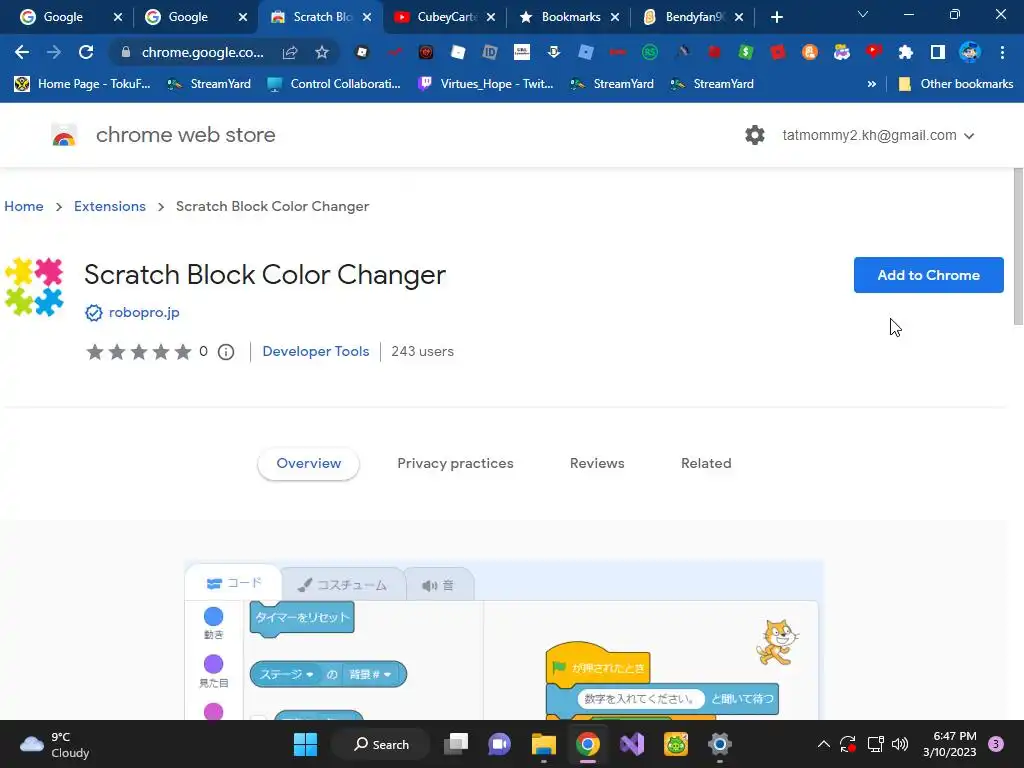The height and width of the screenshot is (768, 1024).
Task: Click the extension screenshot preview image
Action: pyautogui.click(x=504, y=640)
